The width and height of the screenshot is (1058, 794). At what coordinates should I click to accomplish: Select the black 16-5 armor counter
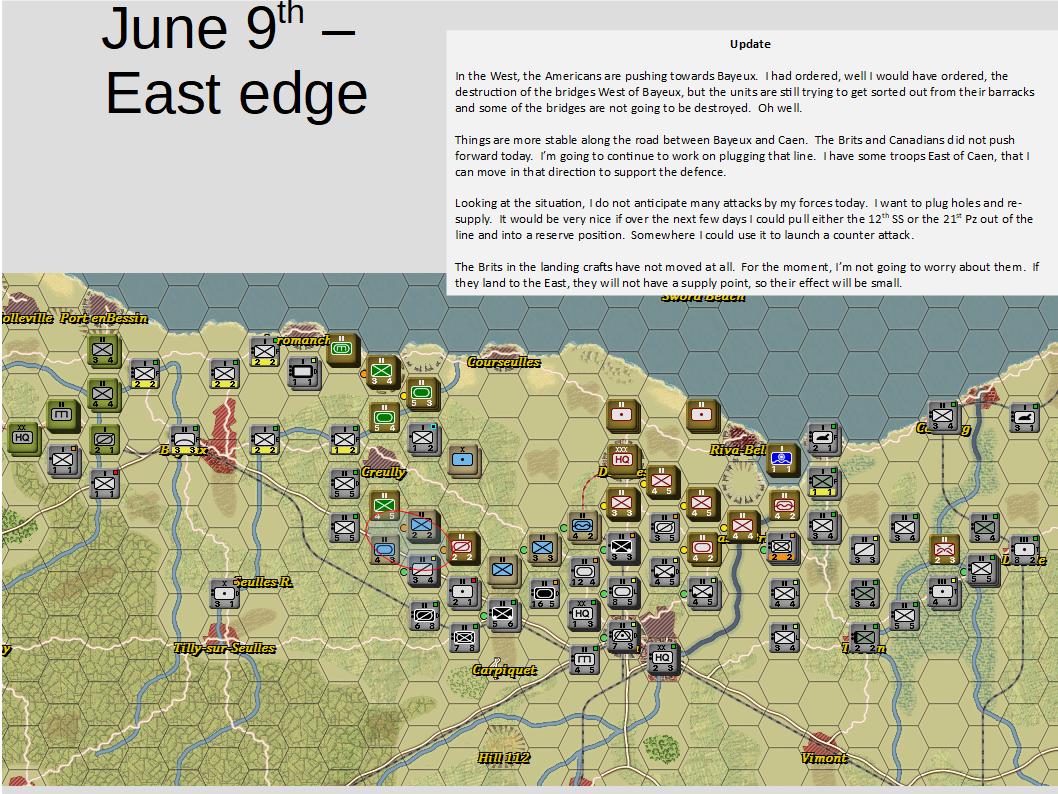click(x=544, y=594)
